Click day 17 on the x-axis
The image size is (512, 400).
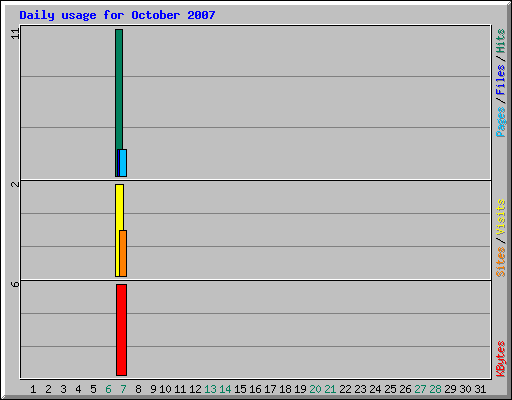click(270, 389)
